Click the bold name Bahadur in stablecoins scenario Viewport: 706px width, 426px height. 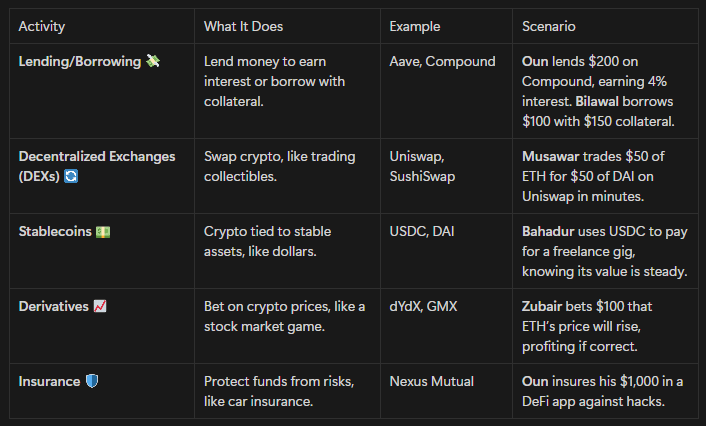pos(548,231)
